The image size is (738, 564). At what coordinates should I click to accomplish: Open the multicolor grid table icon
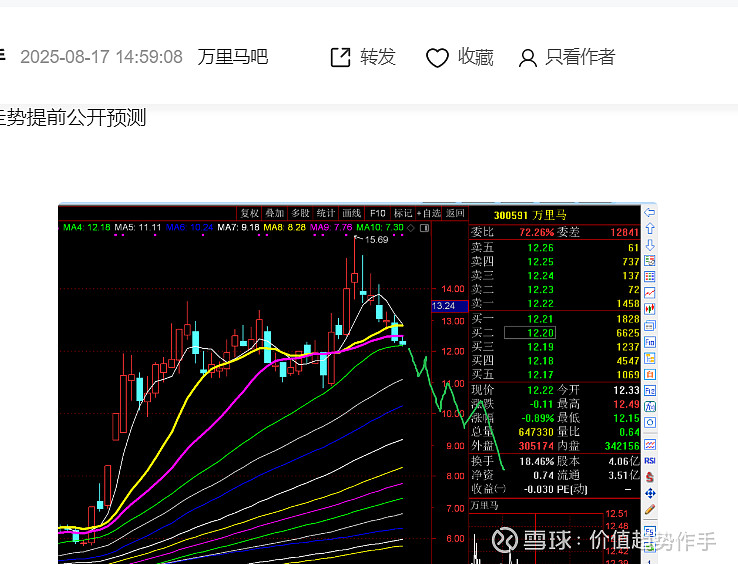(x=650, y=277)
